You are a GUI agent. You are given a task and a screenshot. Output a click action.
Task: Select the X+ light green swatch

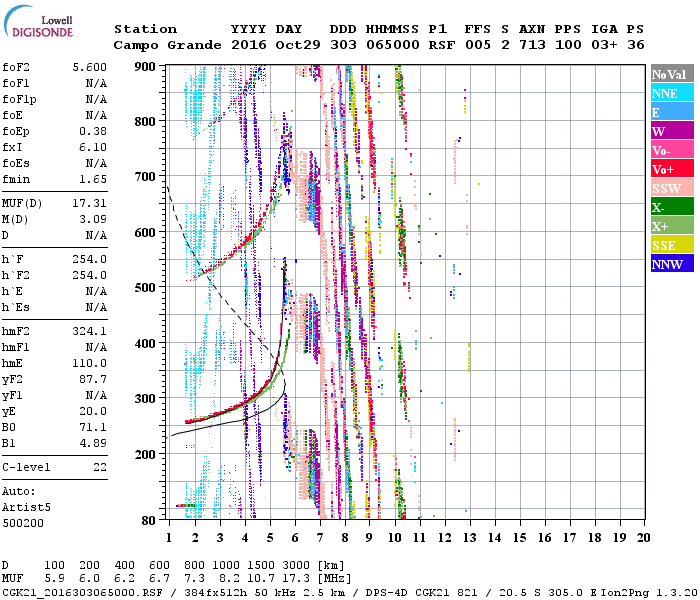(x=672, y=225)
